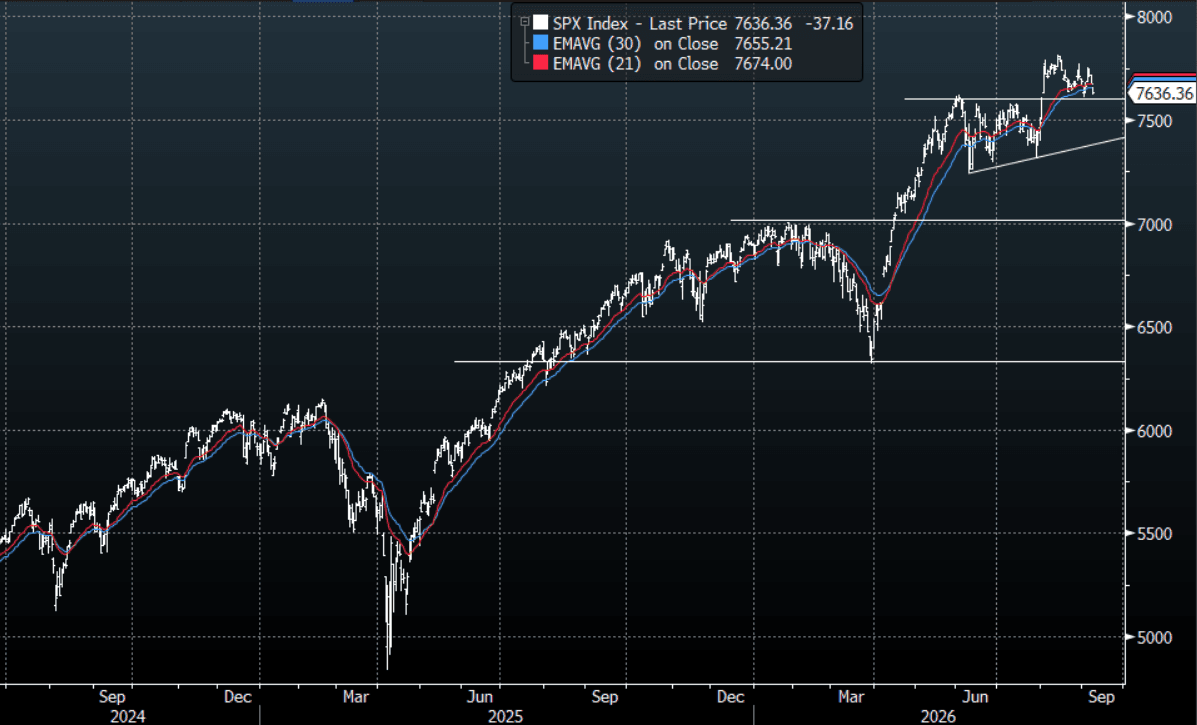Viewport: 1197px width, 725px height.
Task: Select "EMAVG (21) on Close" legend entry
Action: pos(635,63)
